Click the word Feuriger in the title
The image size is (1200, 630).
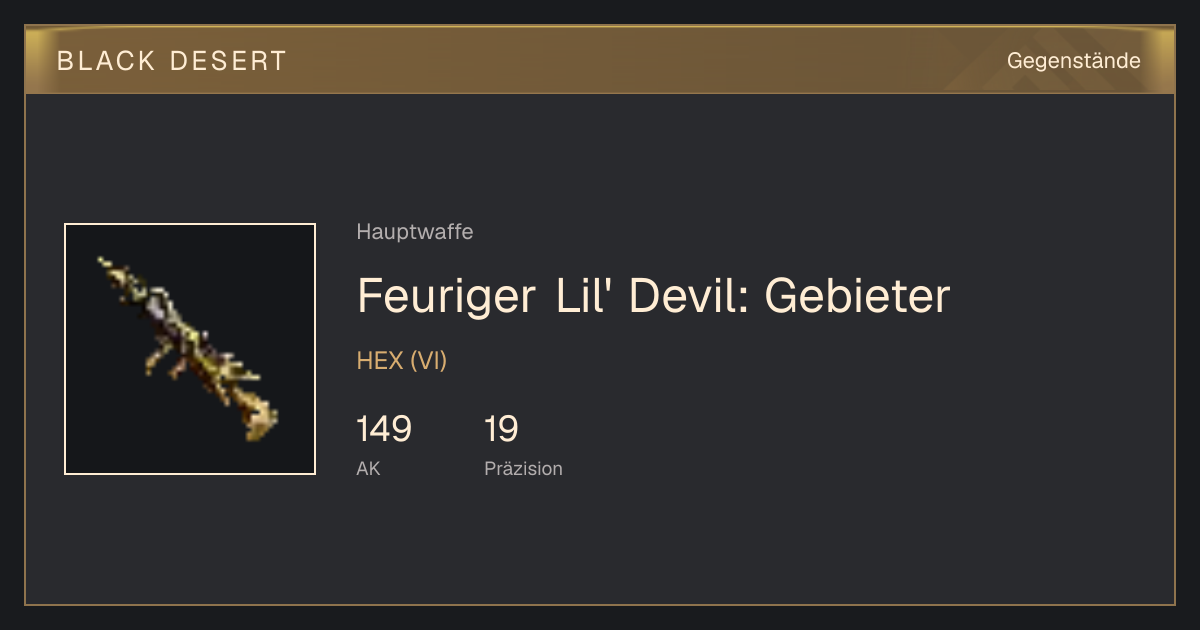tap(446, 298)
